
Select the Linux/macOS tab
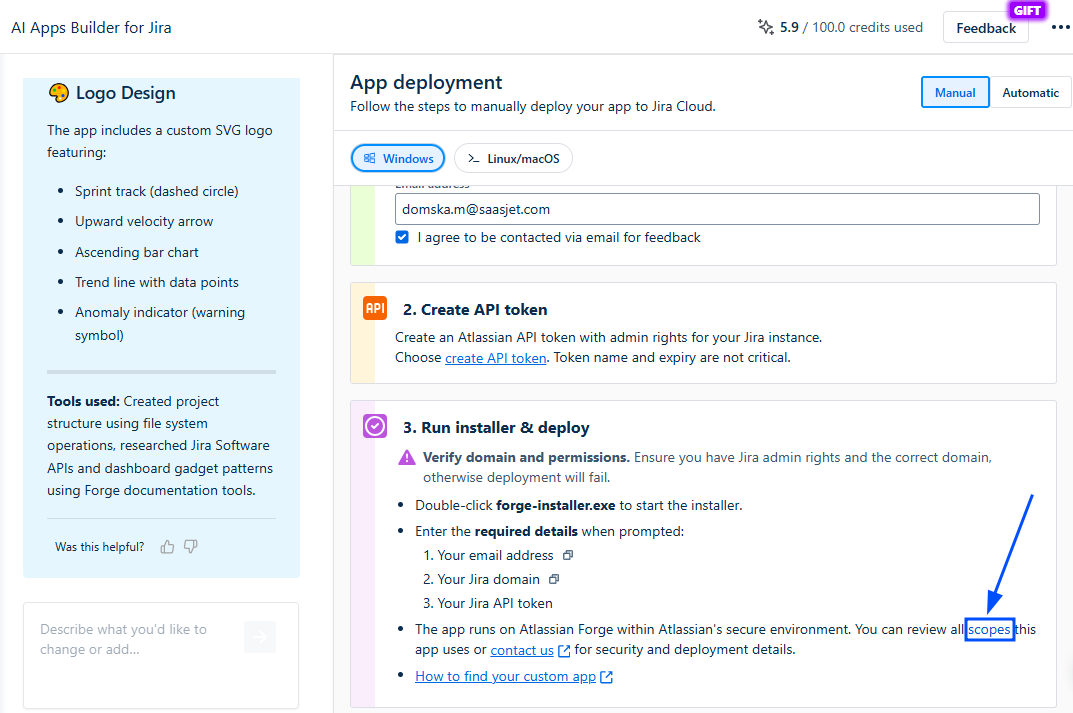click(513, 158)
